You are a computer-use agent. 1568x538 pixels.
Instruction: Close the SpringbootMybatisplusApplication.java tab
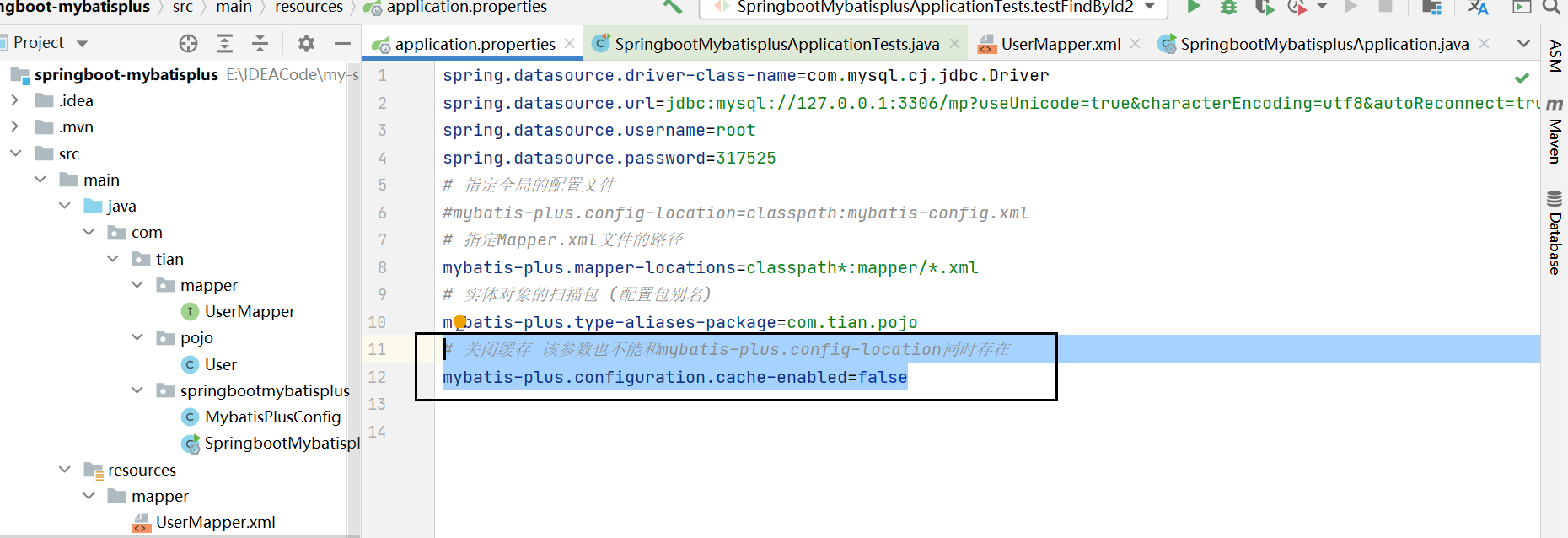(1485, 44)
